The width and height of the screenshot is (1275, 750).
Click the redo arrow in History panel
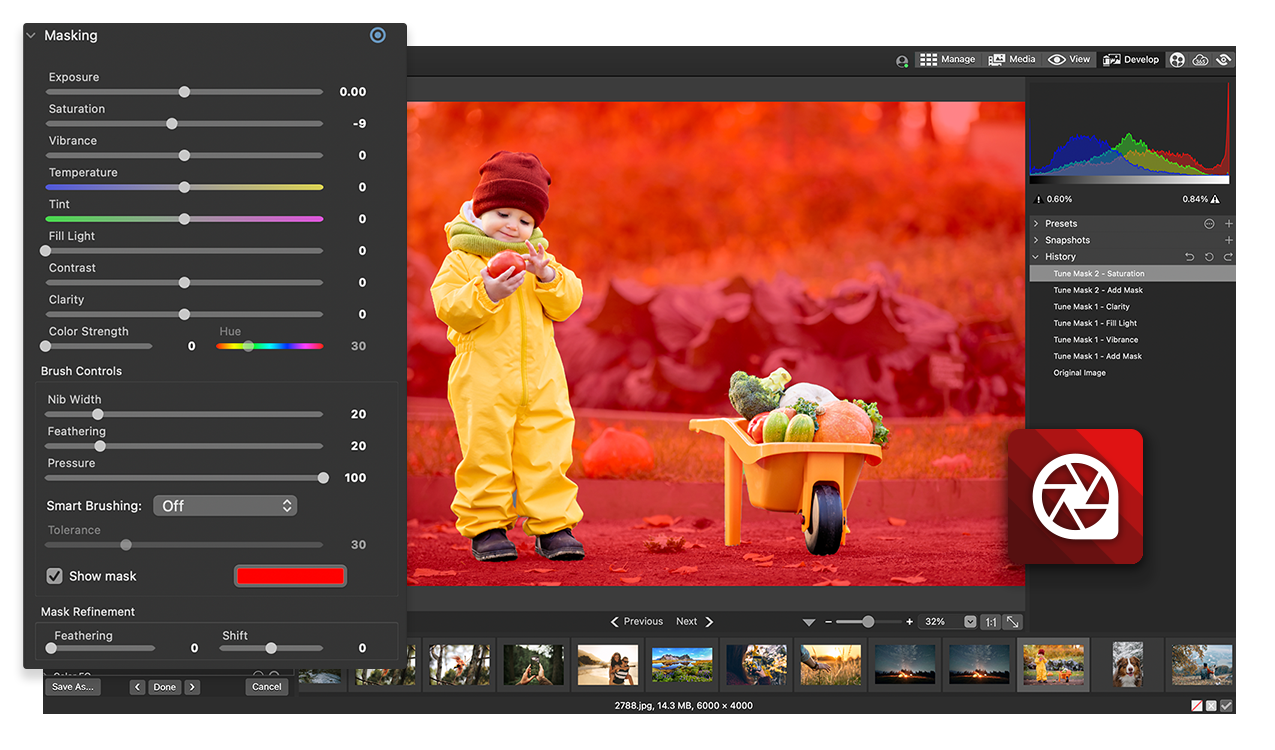[1228, 257]
